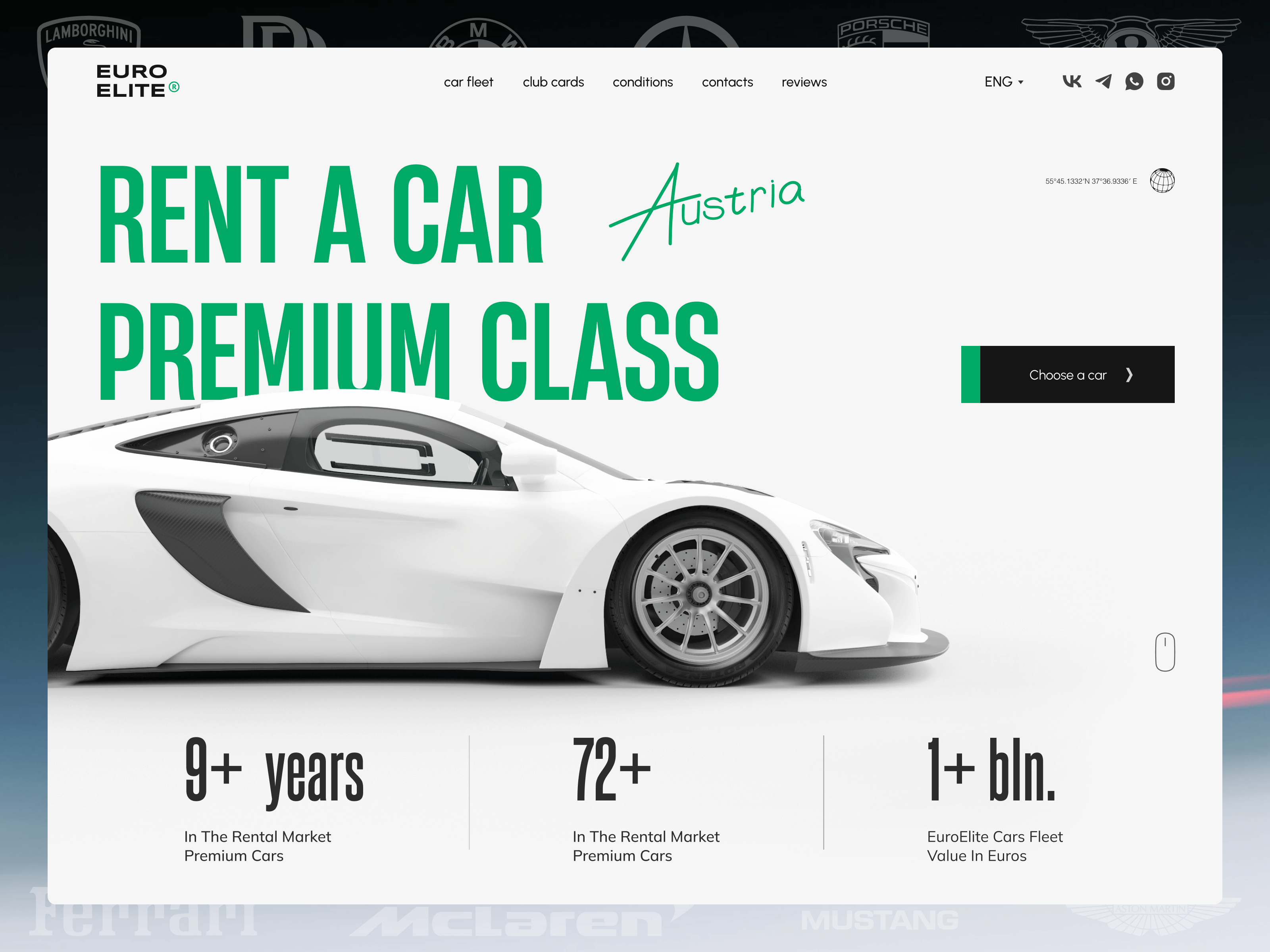The image size is (1270, 952).
Task: Select the club cards navigation link
Action: pos(554,82)
